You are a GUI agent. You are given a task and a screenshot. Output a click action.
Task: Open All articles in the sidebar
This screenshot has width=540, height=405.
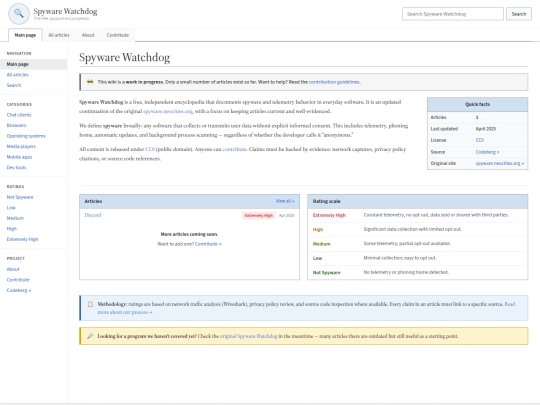point(18,75)
